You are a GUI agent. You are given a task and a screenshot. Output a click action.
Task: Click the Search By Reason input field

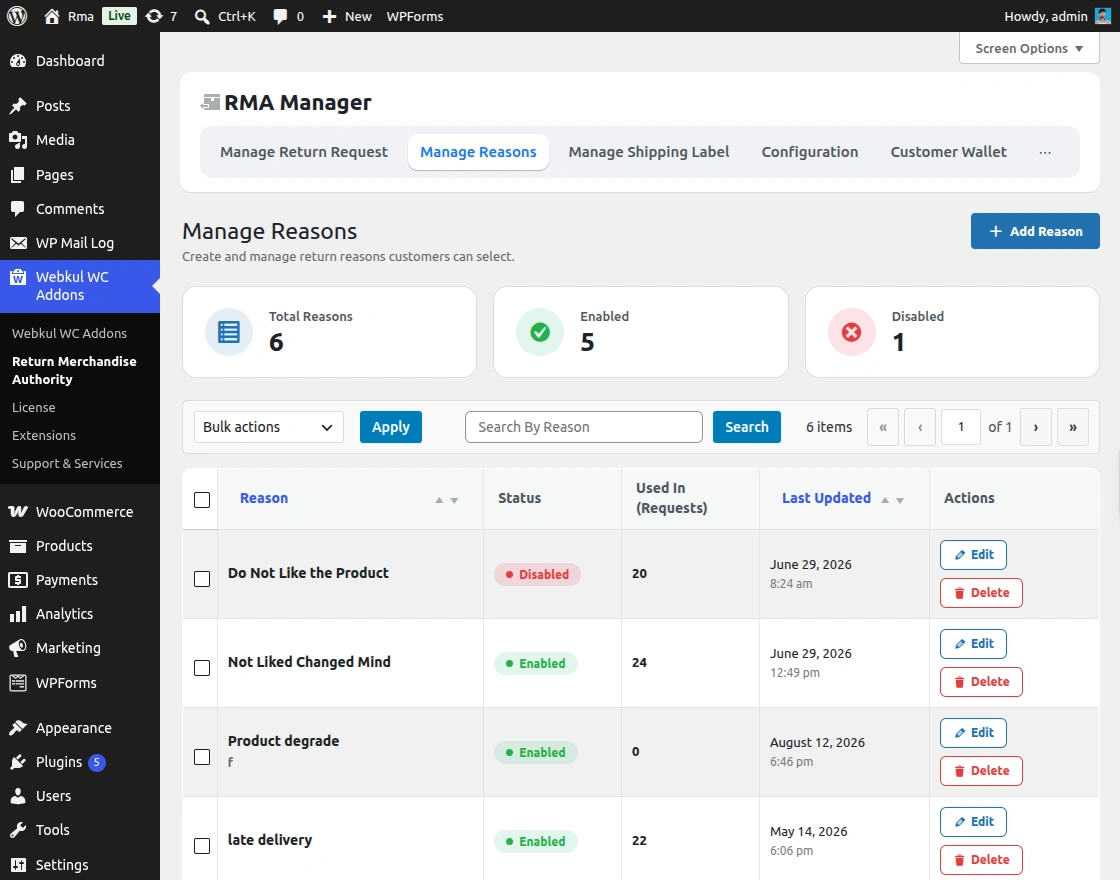(584, 427)
